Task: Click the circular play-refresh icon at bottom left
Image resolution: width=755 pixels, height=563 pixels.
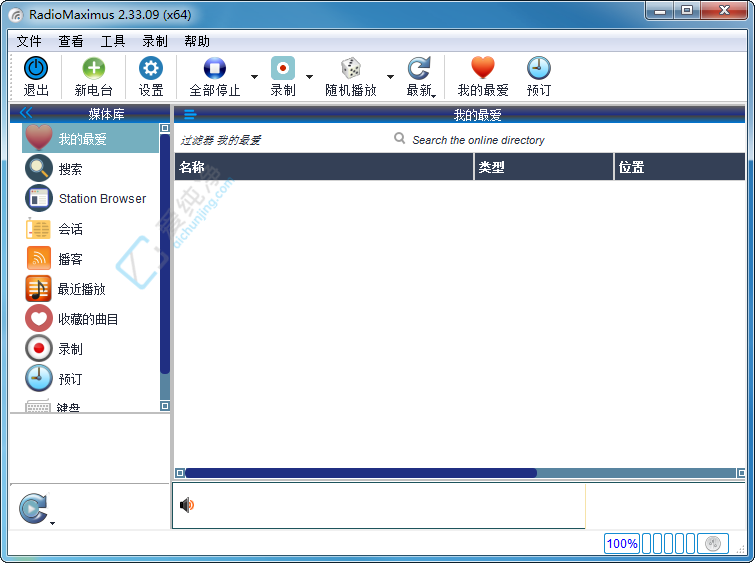Action: 33,508
